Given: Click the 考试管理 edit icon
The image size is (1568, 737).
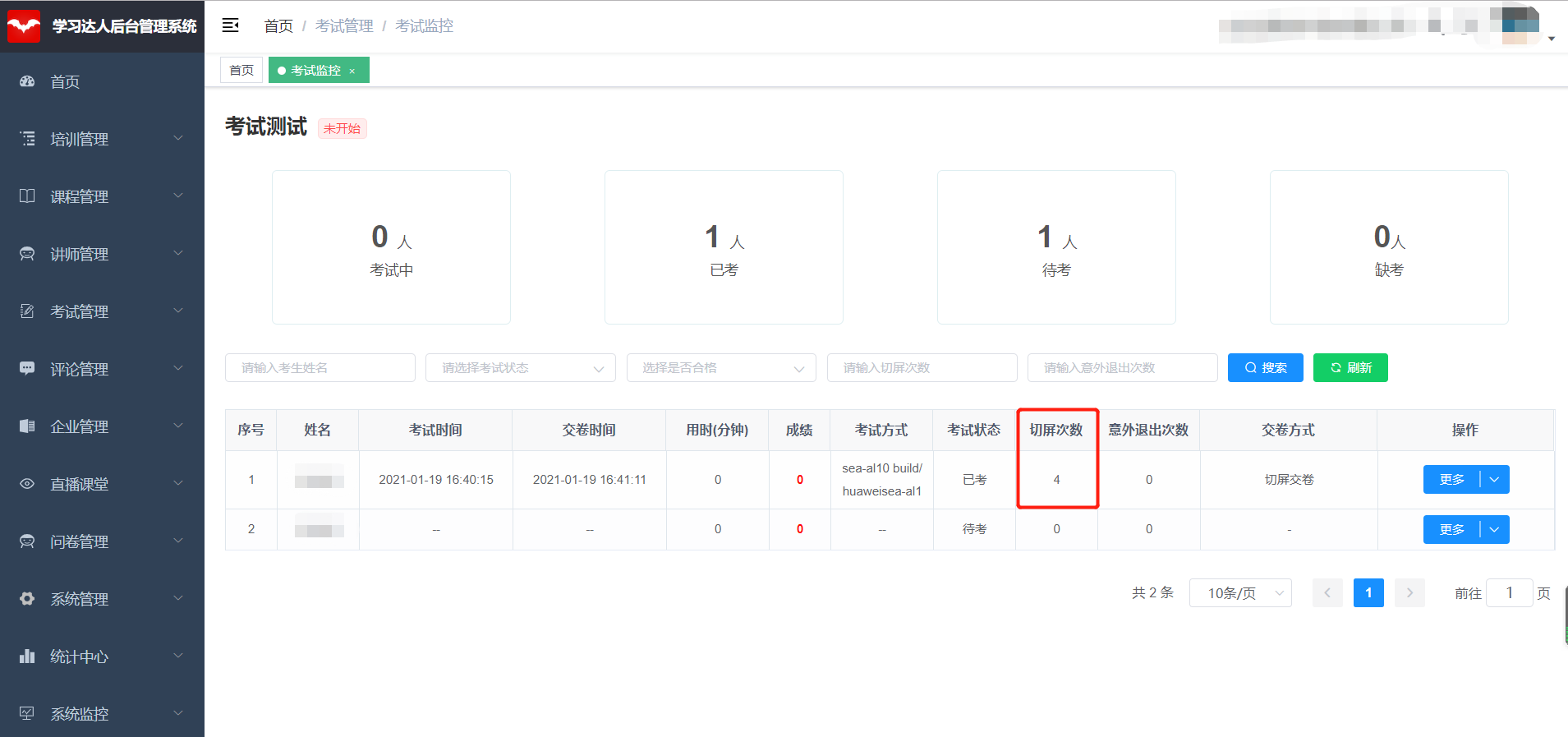Looking at the screenshot, I should pos(27,311).
